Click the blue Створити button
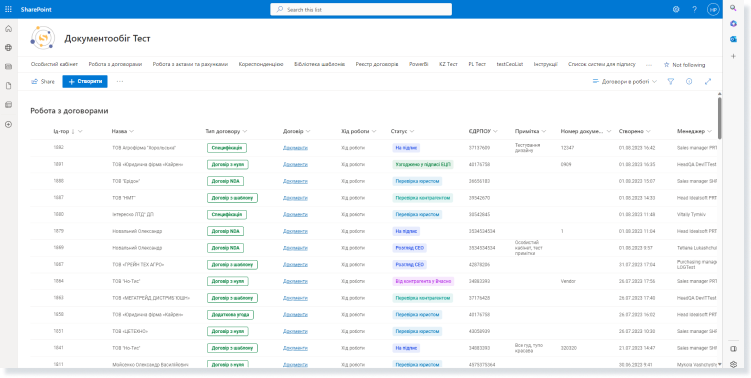Screen dimensions: 751x378 tap(85, 81)
